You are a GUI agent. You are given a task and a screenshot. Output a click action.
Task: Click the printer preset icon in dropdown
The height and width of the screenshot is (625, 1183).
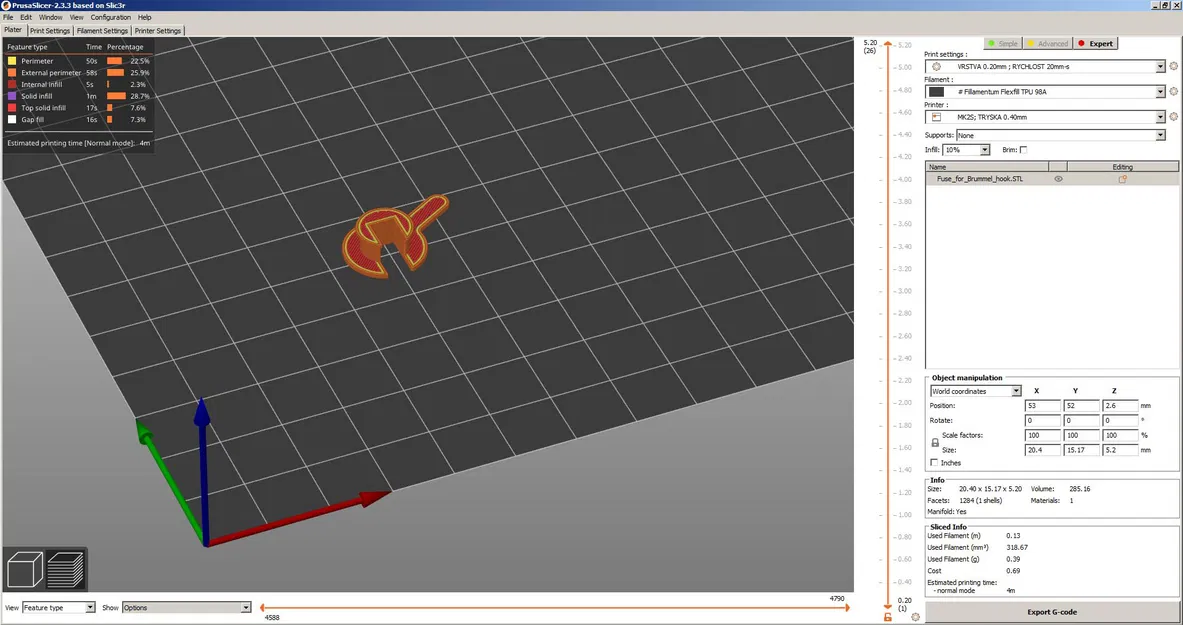pos(936,117)
